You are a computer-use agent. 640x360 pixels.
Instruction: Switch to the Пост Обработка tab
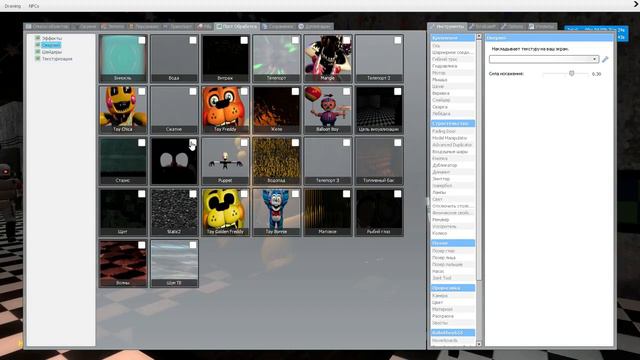[x=237, y=26]
